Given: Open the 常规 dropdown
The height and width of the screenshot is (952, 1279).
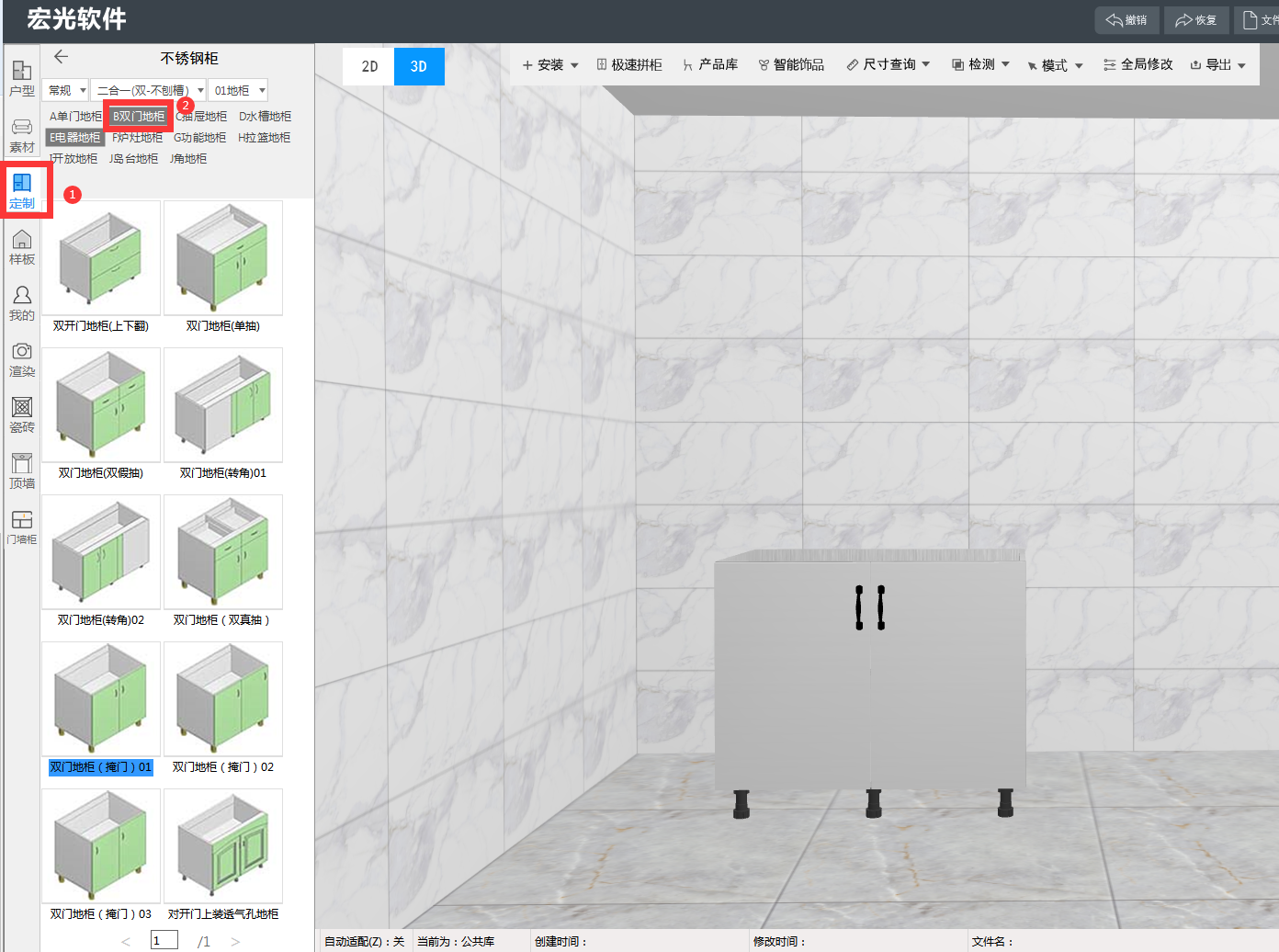Looking at the screenshot, I should (x=65, y=90).
